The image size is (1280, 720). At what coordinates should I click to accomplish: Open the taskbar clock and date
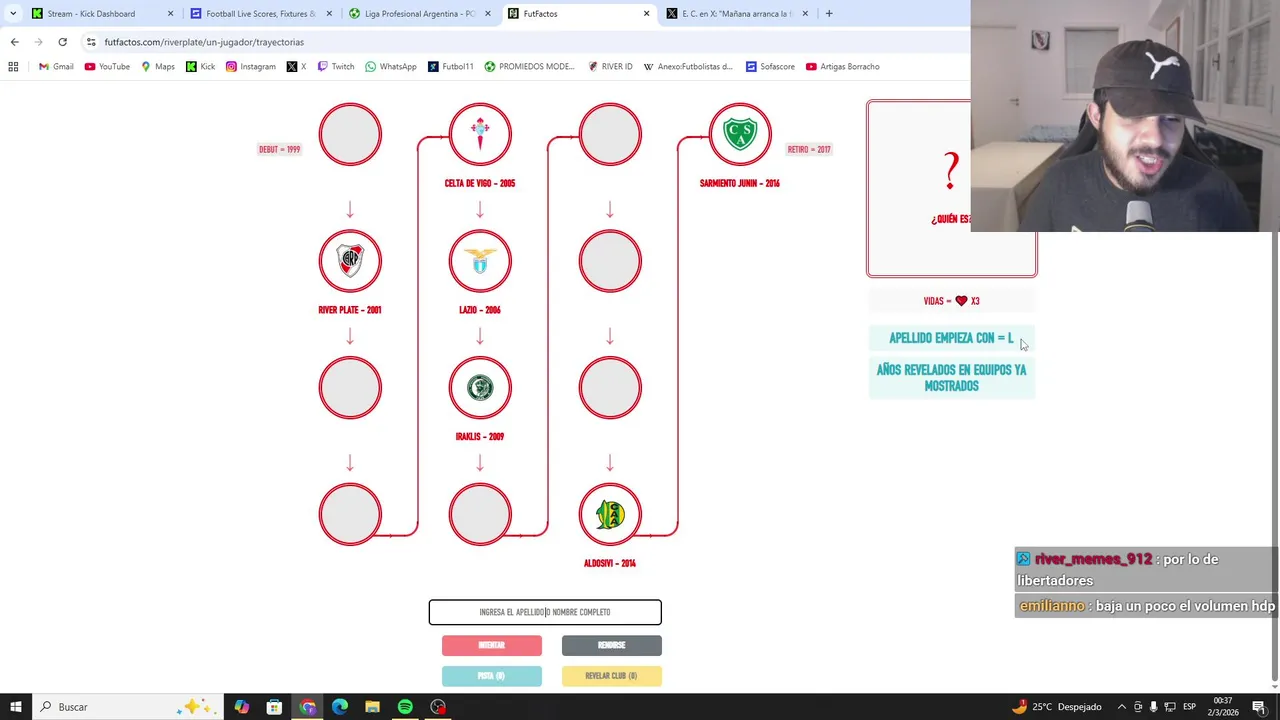(x=1223, y=707)
